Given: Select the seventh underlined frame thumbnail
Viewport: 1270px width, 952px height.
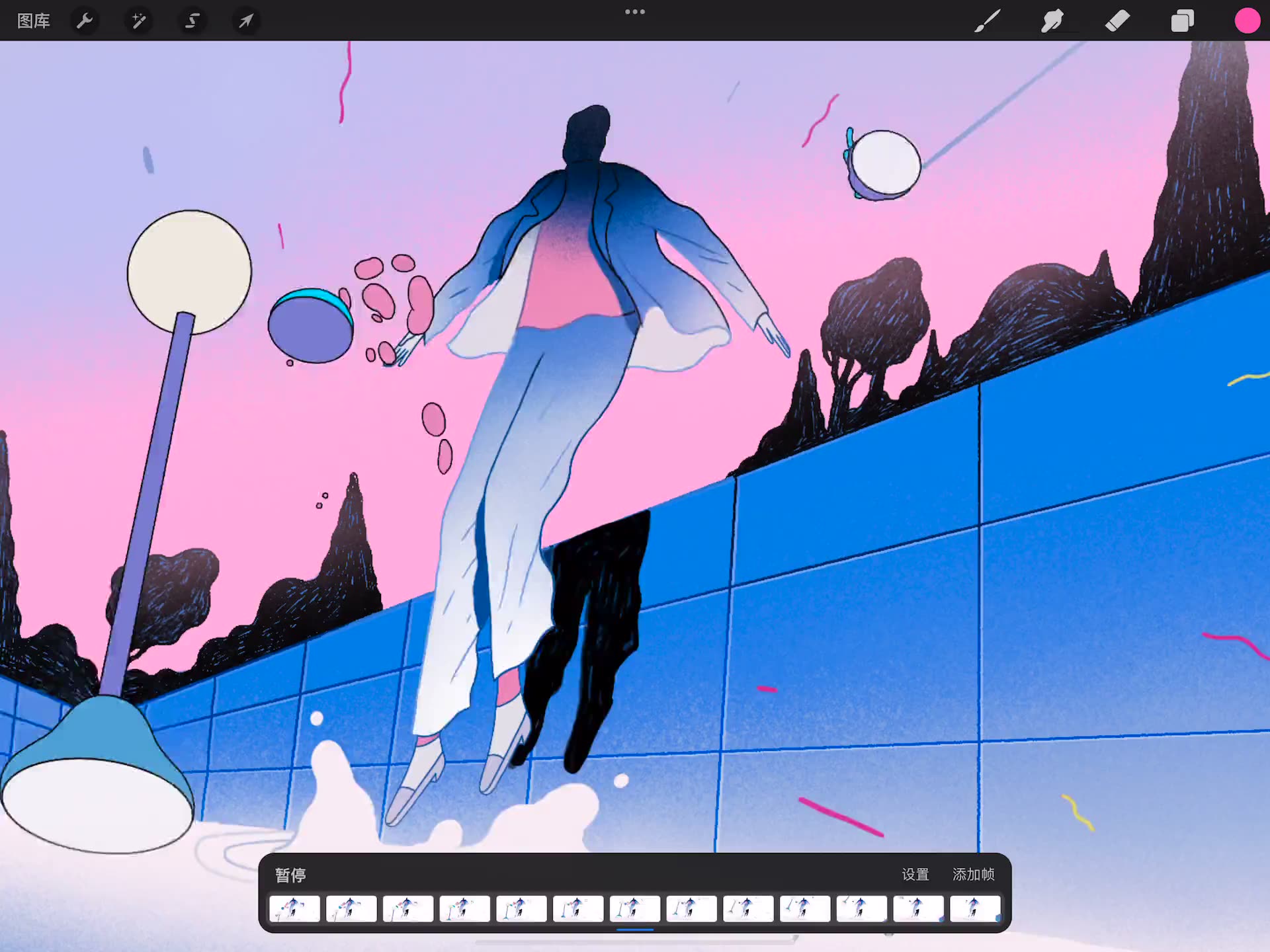Looking at the screenshot, I should point(635,909).
